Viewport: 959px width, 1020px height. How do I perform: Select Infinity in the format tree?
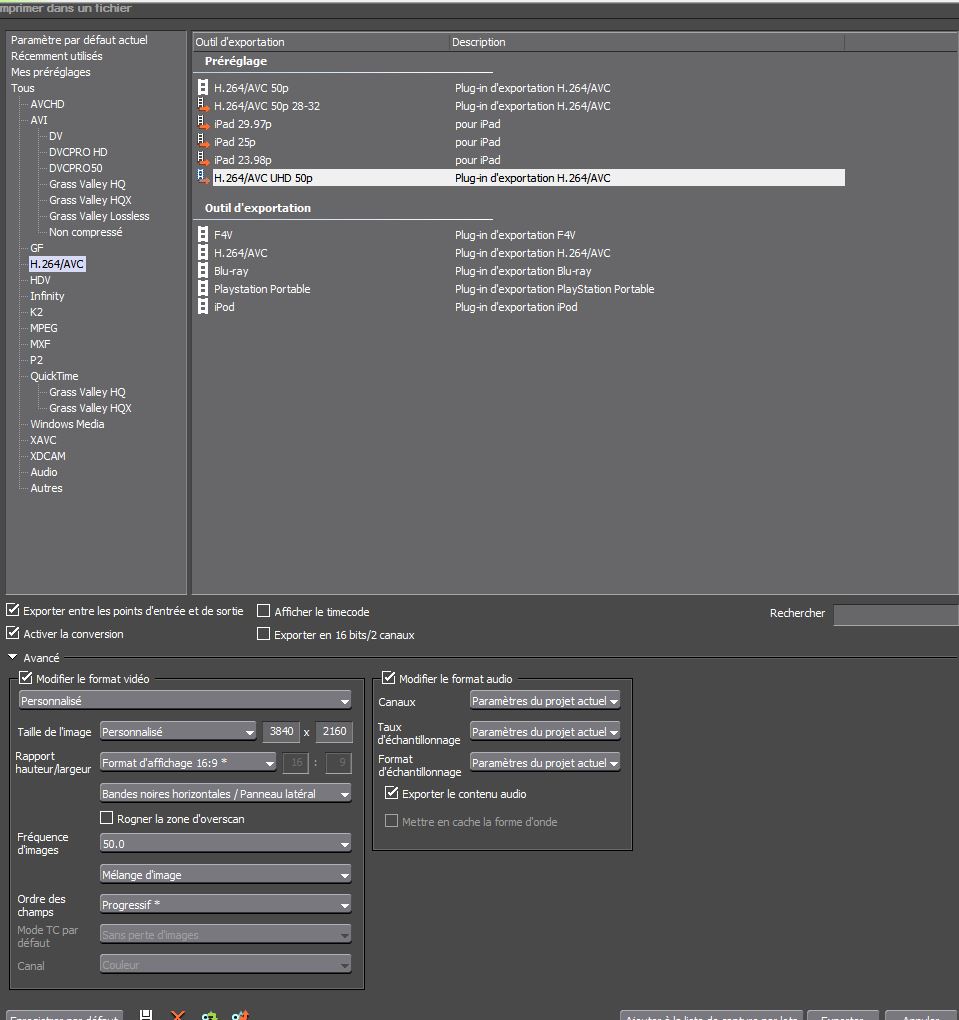(x=47, y=296)
